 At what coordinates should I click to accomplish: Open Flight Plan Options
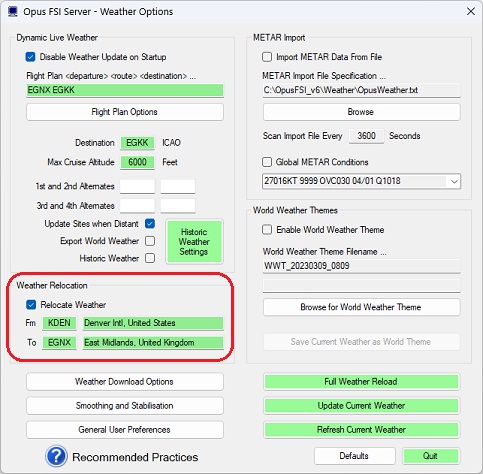coord(125,112)
